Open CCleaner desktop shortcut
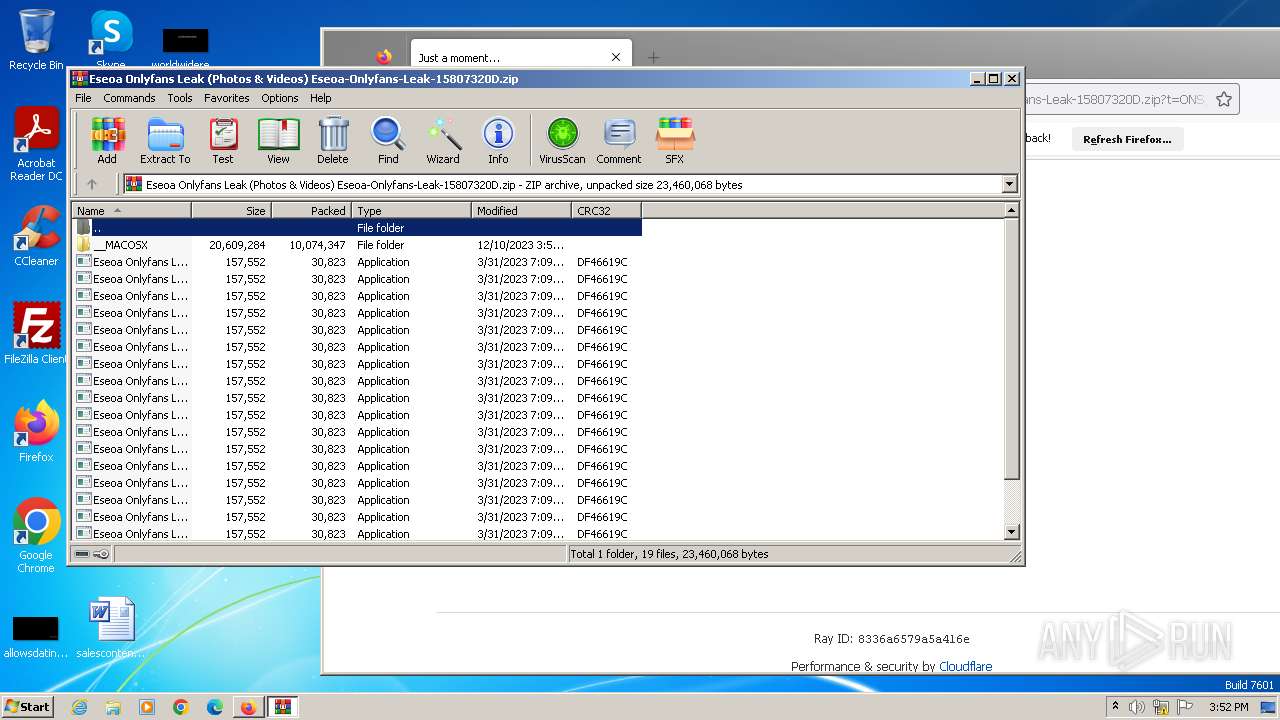 [x=36, y=236]
